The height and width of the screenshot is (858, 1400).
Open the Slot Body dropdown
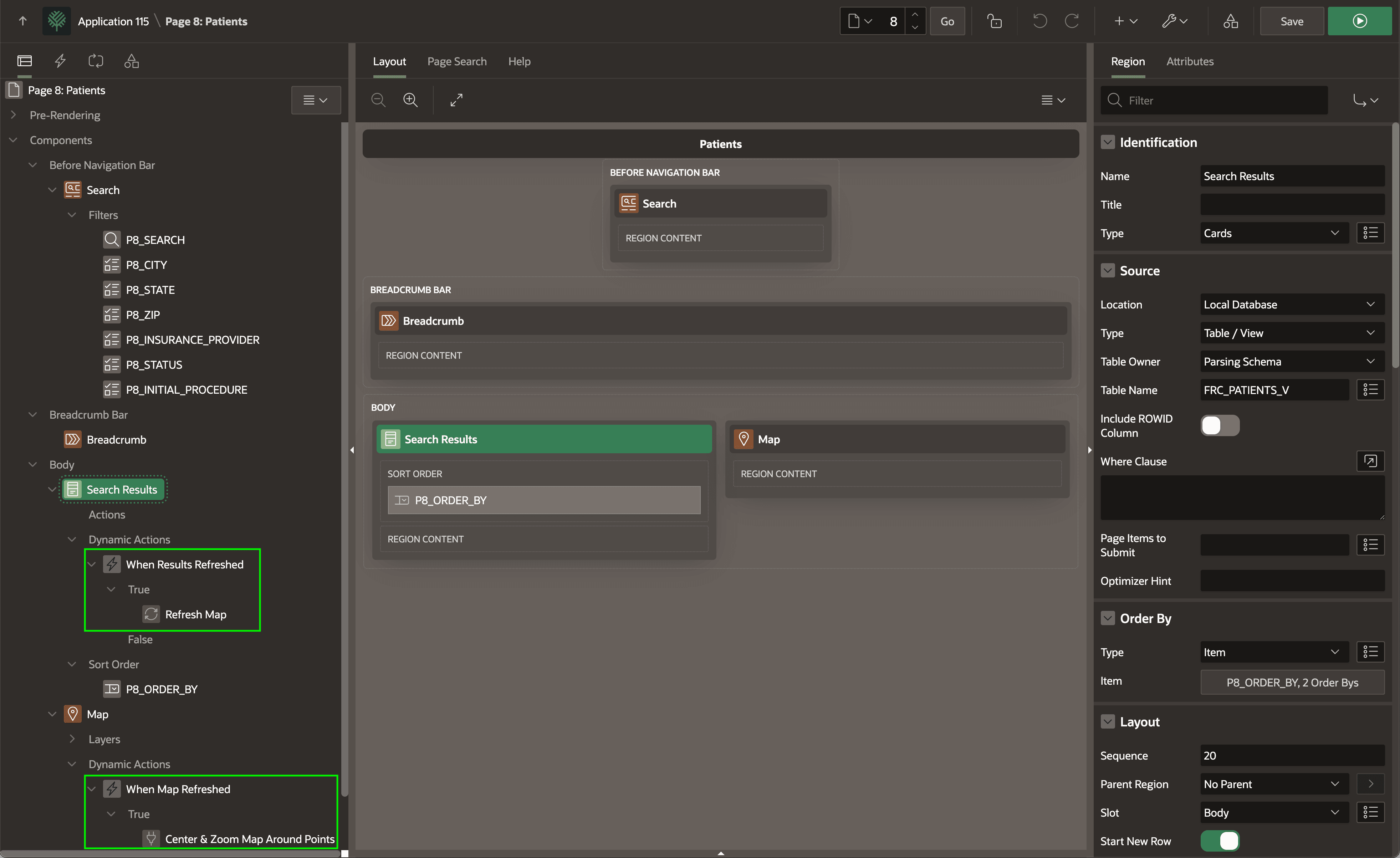pos(1274,813)
